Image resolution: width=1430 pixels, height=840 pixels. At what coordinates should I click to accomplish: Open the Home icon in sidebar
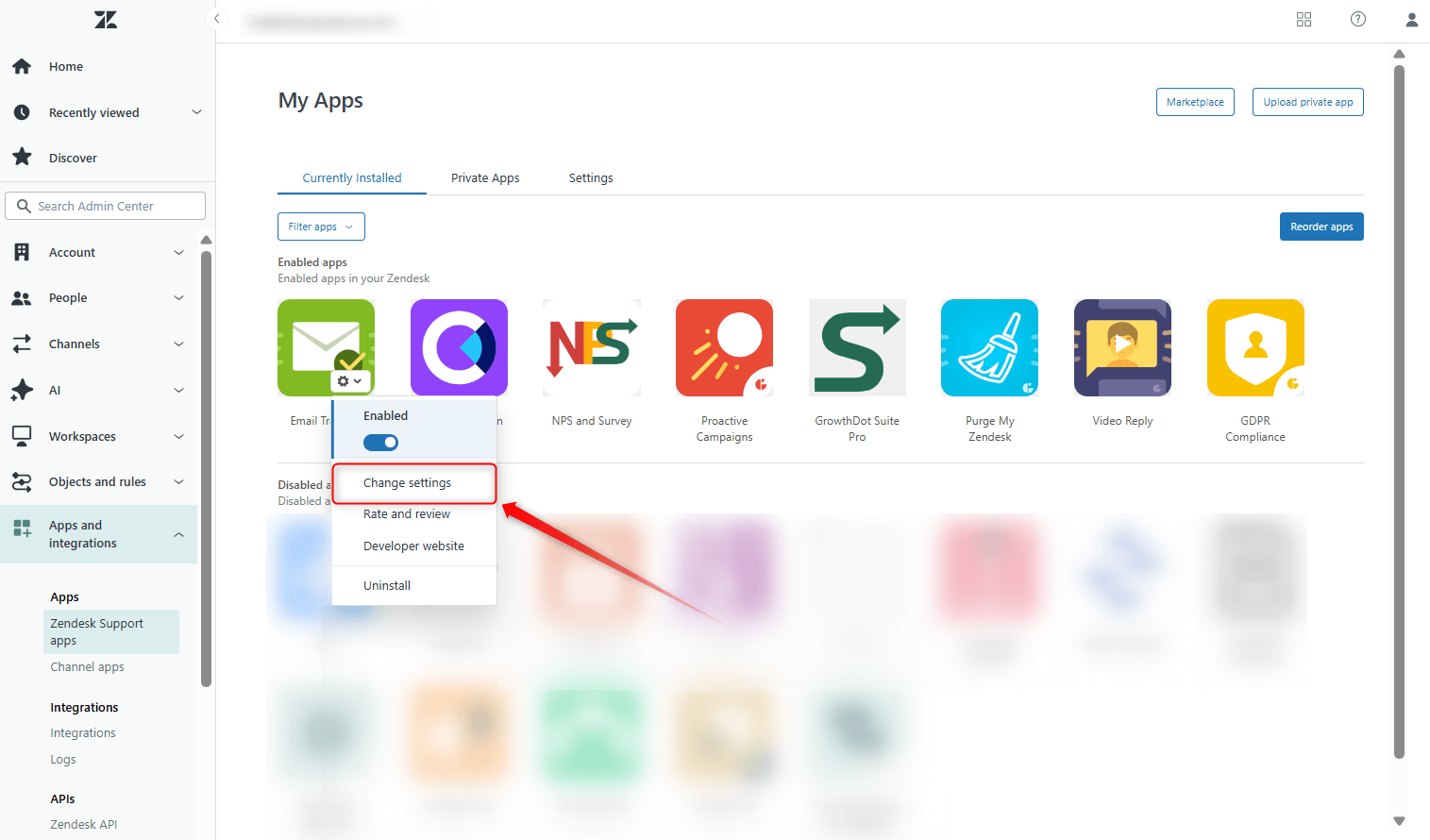[22, 66]
